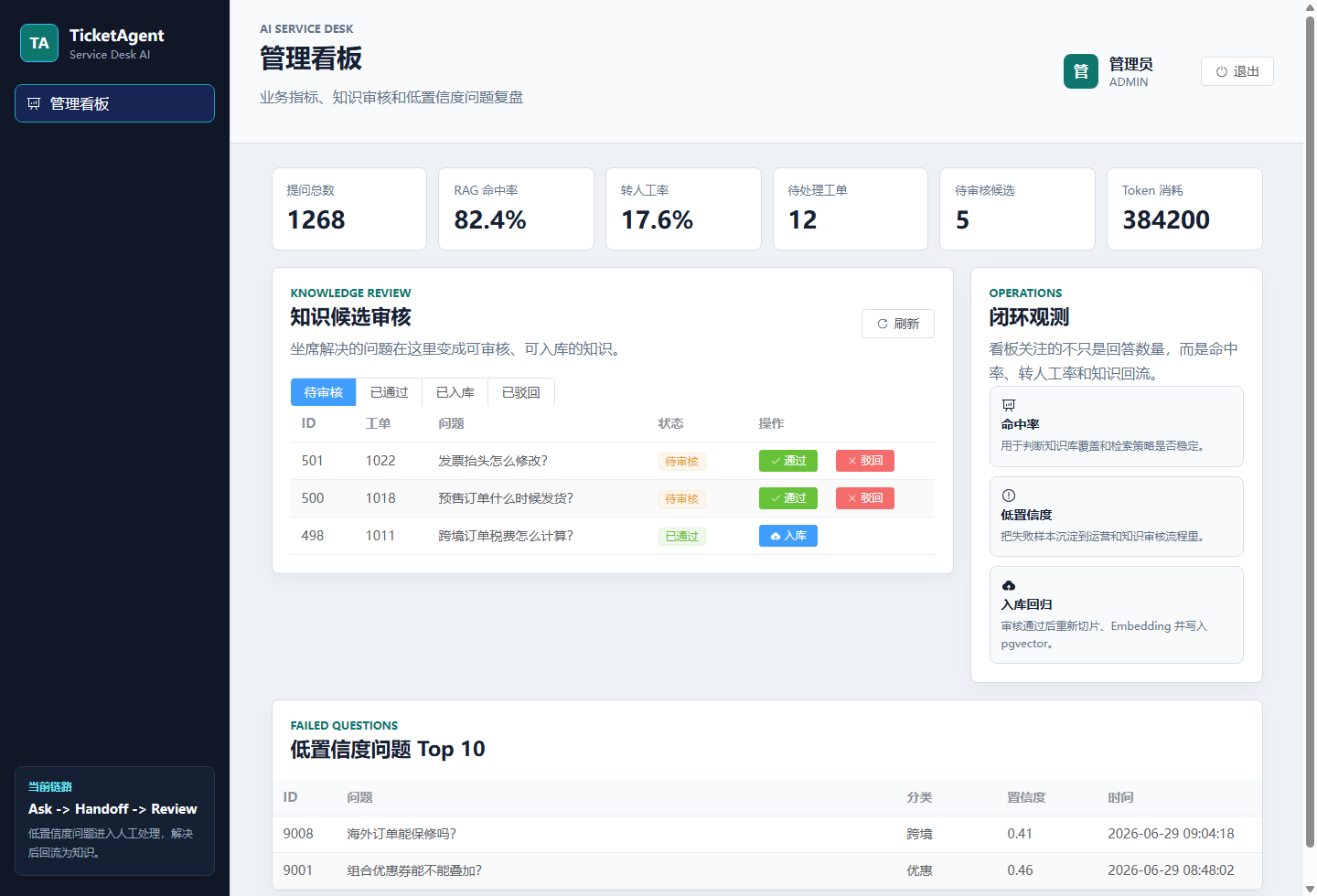
Task: Click the 置信度 column header
Action: click(x=1026, y=797)
